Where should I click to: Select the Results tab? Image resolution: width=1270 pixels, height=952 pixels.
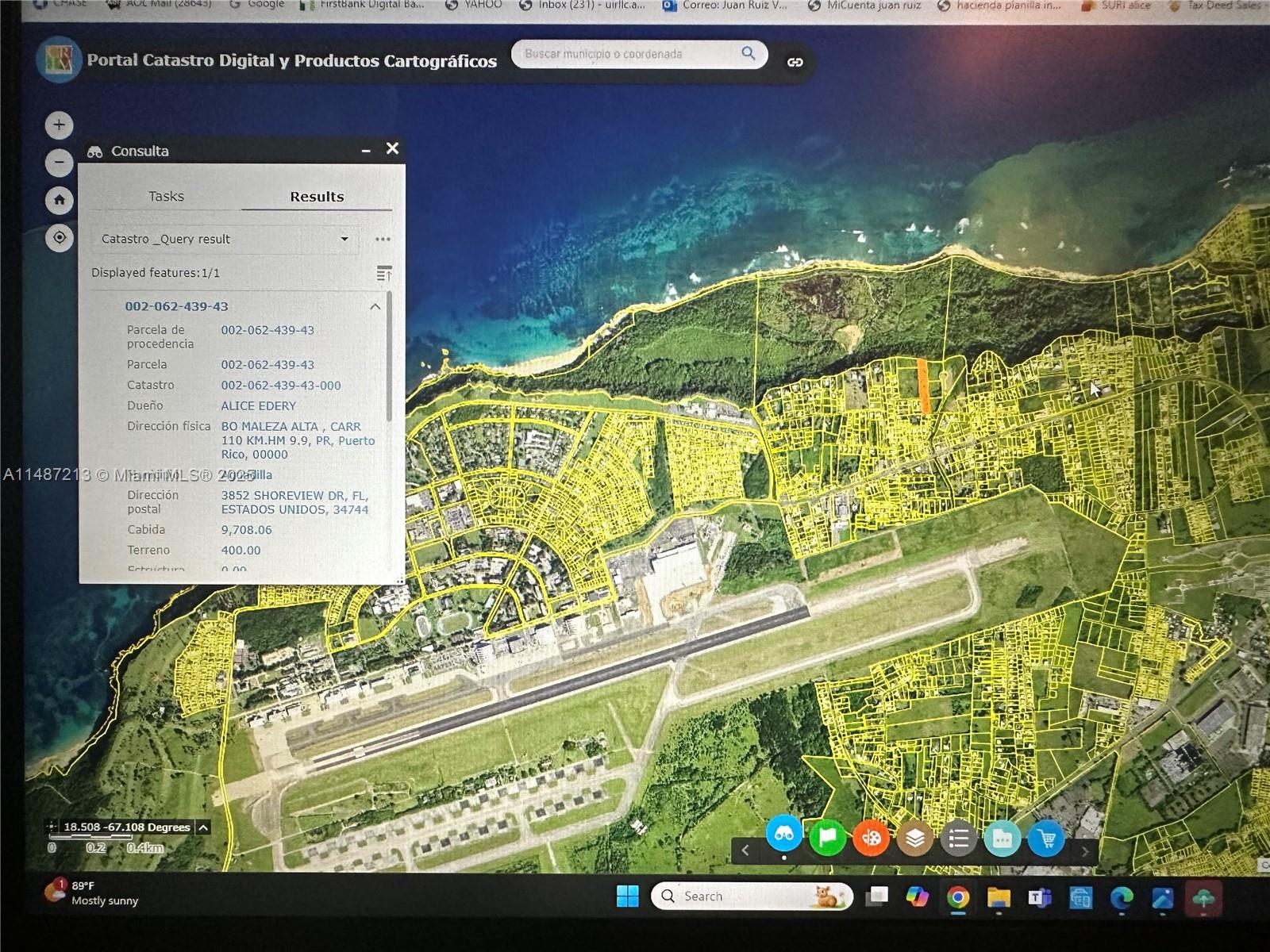coord(316,196)
